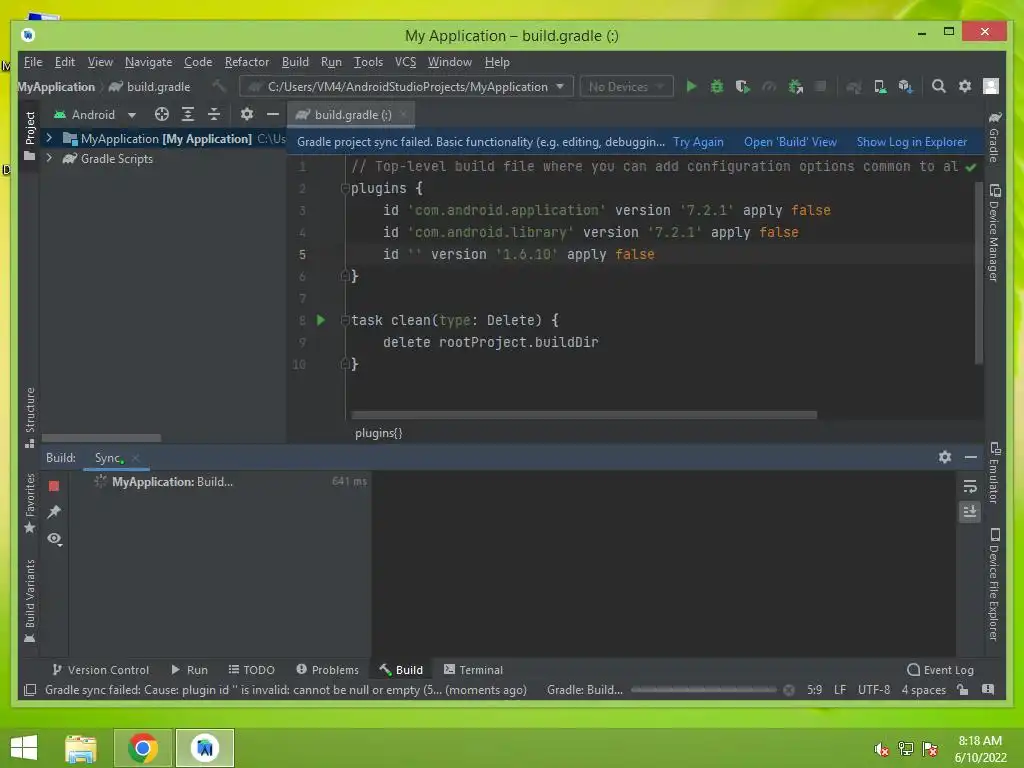The image size is (1024, 768).
Task: Open Project panel options gear
Action: tap(246, 114)
